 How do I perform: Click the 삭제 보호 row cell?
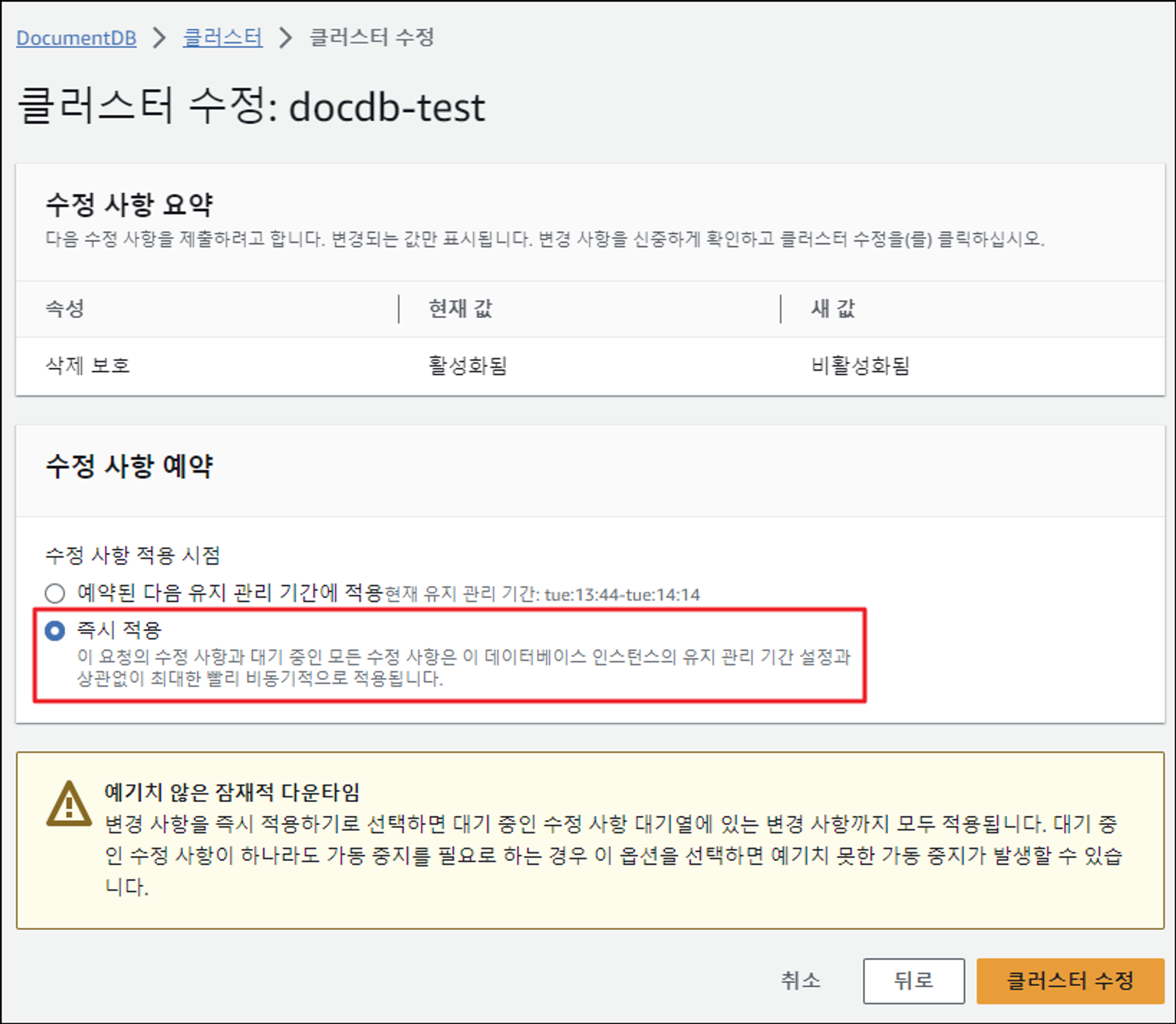click(x=88, y=366)
